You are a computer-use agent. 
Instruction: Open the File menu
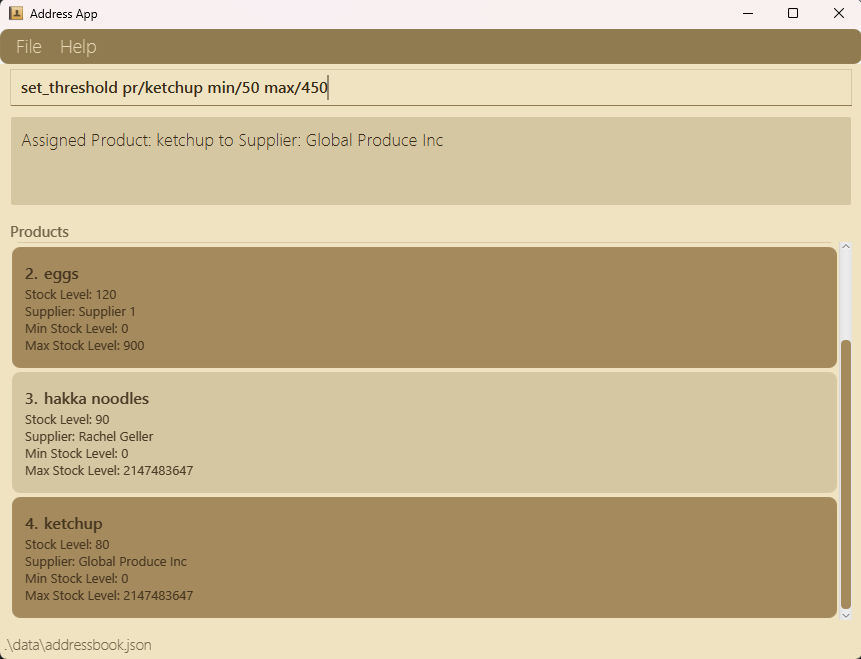[29, 47]
